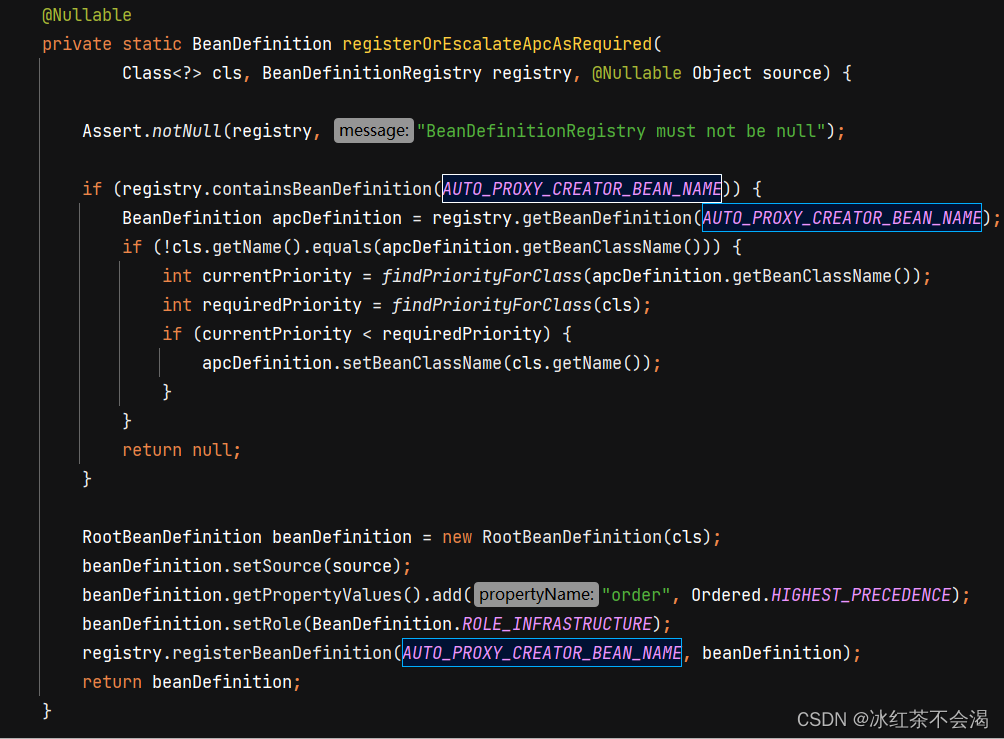The image size is (1004, 739).
Task: Click the 'return null;' statement
Action: pos(181,450)
